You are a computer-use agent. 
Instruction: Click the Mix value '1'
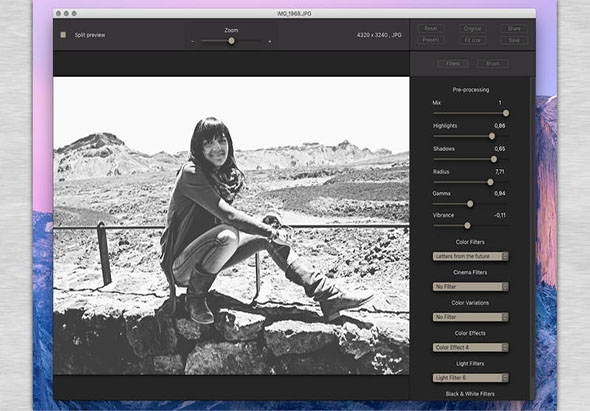click(x=500, y=103)
